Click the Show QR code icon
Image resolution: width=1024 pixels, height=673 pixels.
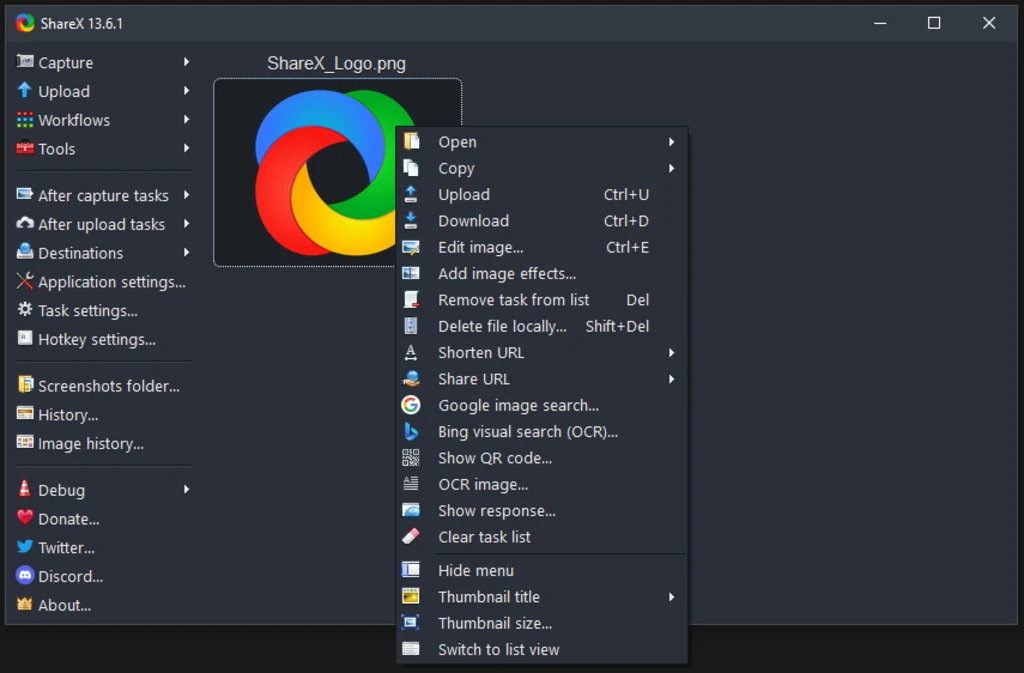[x=413, y=458]
